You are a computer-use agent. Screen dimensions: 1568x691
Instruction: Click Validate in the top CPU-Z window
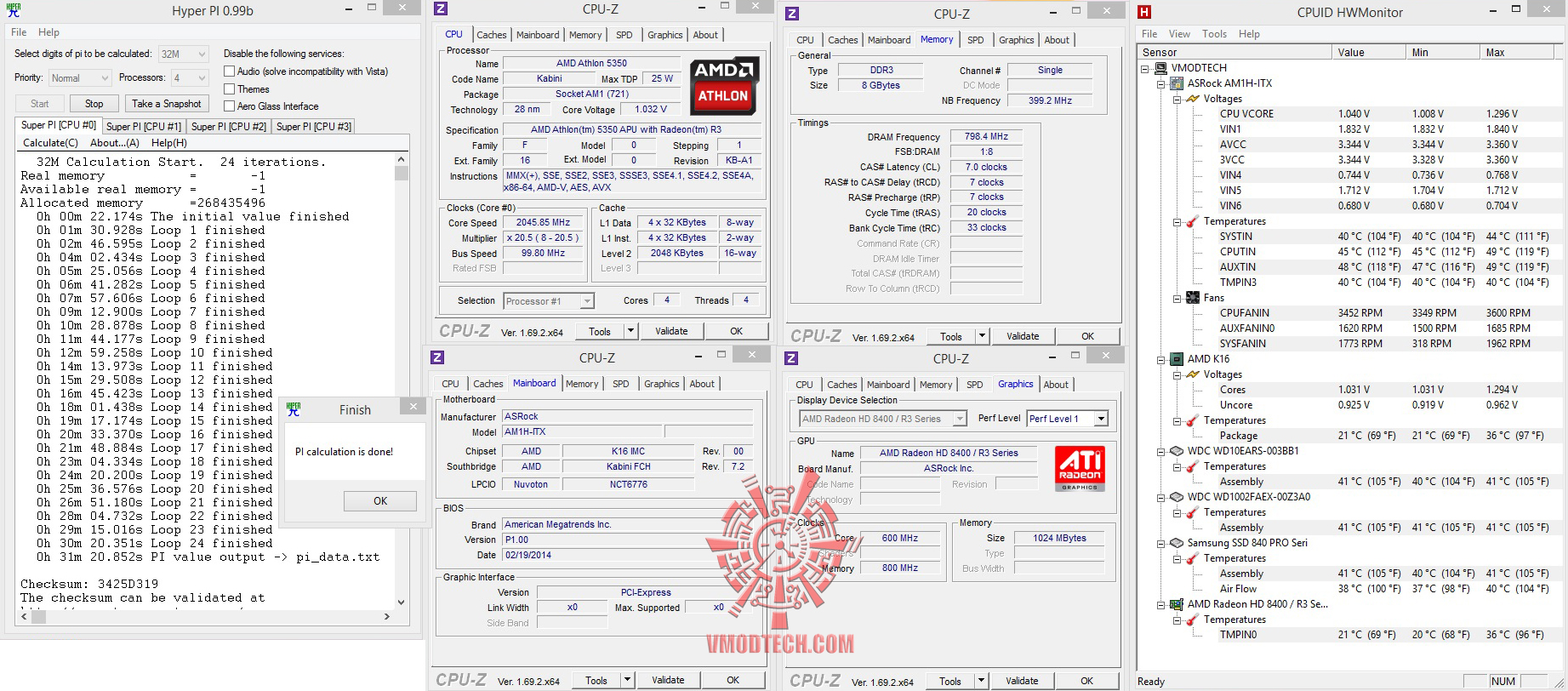pyautogui.click(x=671, y=331)
